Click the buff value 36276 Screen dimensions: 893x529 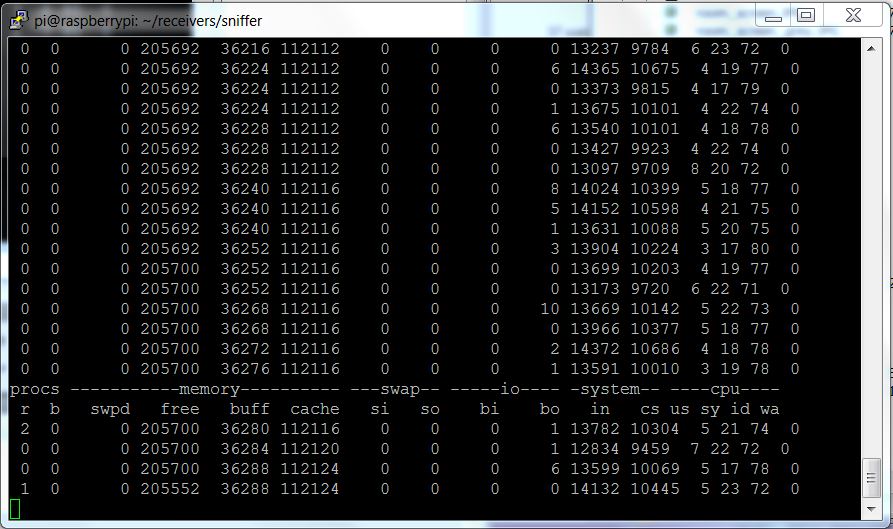coord(245,369)
